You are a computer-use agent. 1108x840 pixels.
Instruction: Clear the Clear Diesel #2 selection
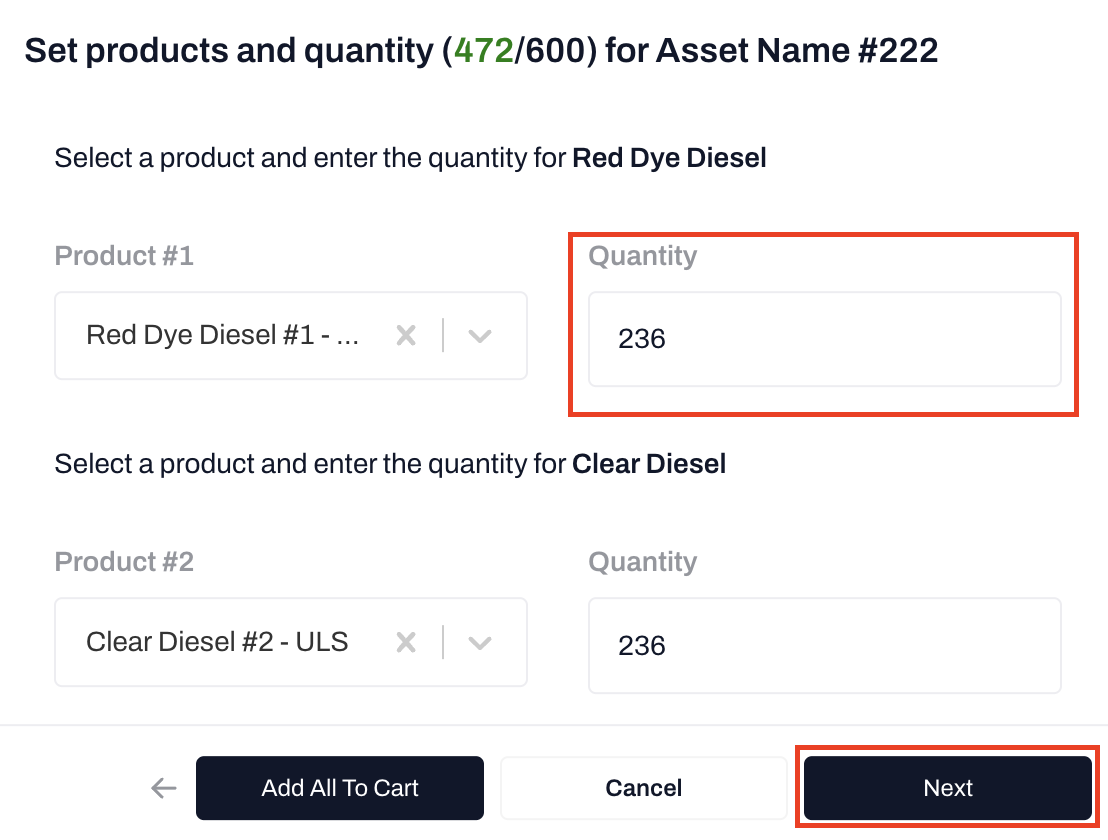click(x=405, y=643)
